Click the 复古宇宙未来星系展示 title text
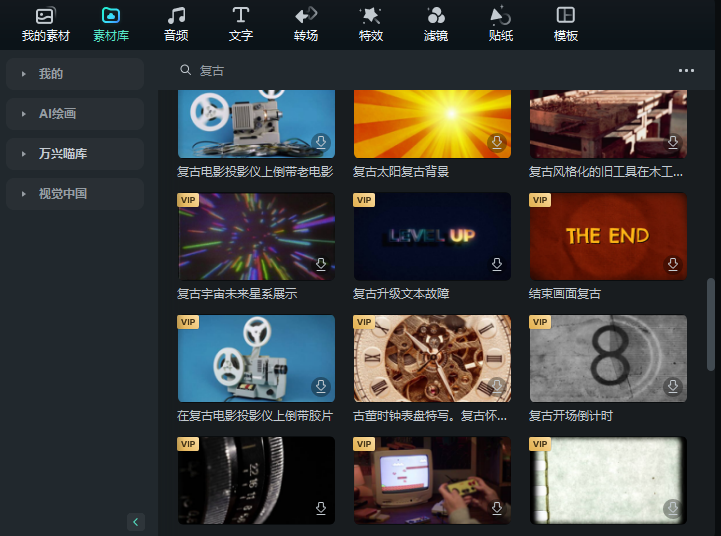Viewport: 721px width, 536px height. (237, 294)
